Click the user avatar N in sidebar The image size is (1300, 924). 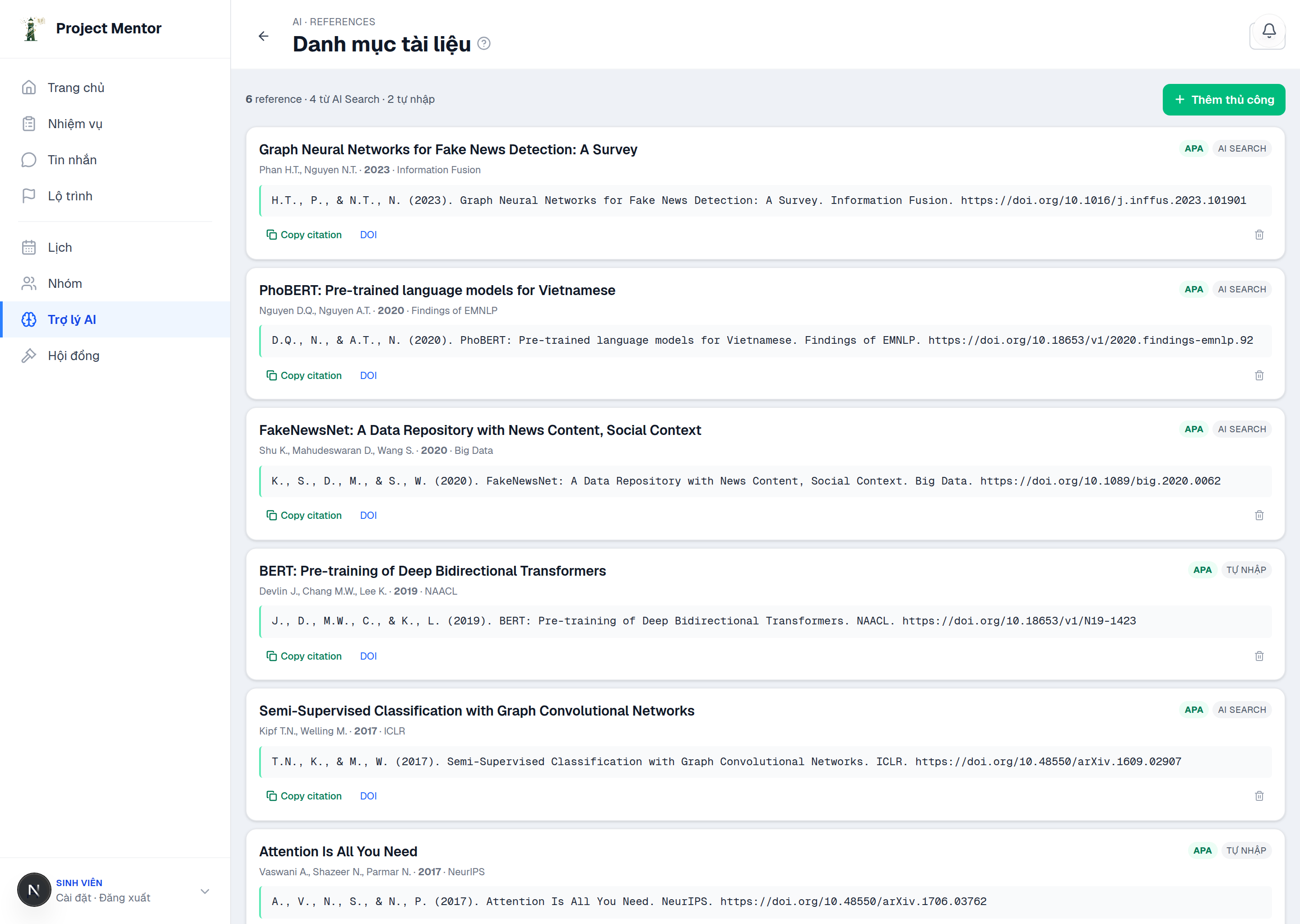tap(34, 890)
